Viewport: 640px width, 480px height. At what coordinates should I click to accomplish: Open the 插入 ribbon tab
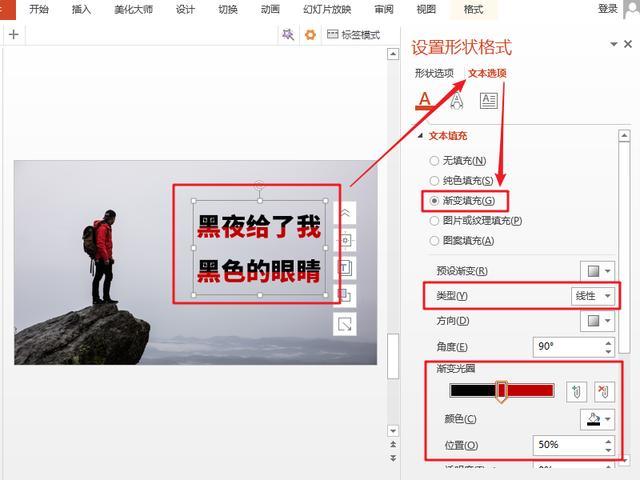point(81,9)
